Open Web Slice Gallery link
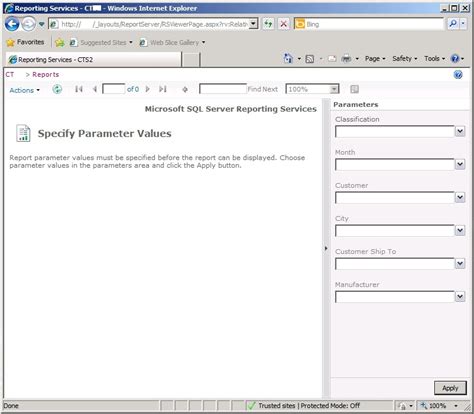This screenshot has height=414, width=474. click(172, 43)
